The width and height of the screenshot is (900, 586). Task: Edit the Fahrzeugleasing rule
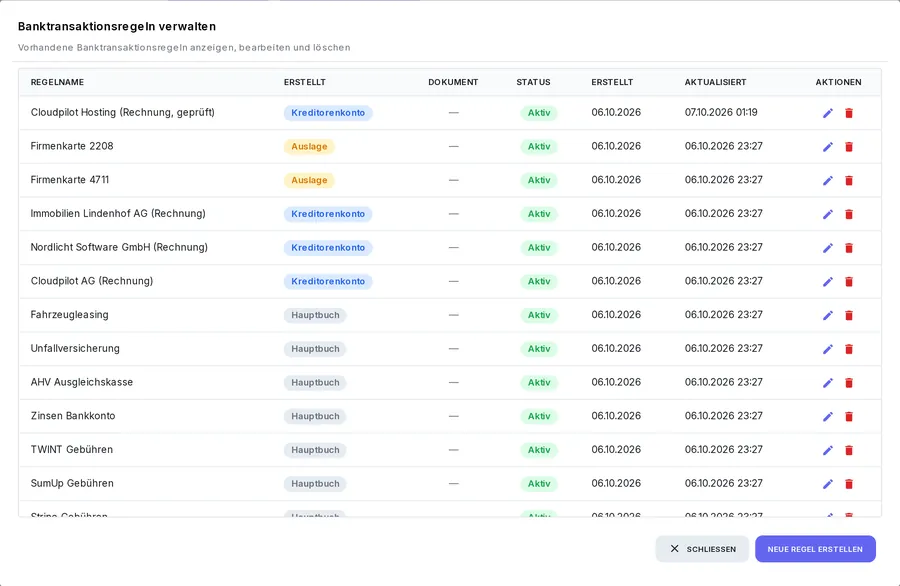[828, 315]
